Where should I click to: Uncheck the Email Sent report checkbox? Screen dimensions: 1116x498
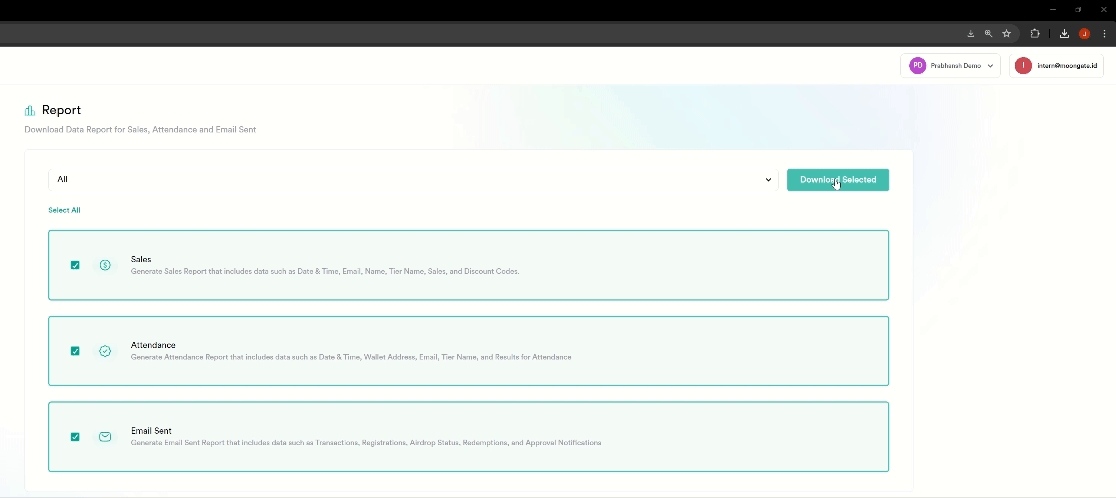75,437
